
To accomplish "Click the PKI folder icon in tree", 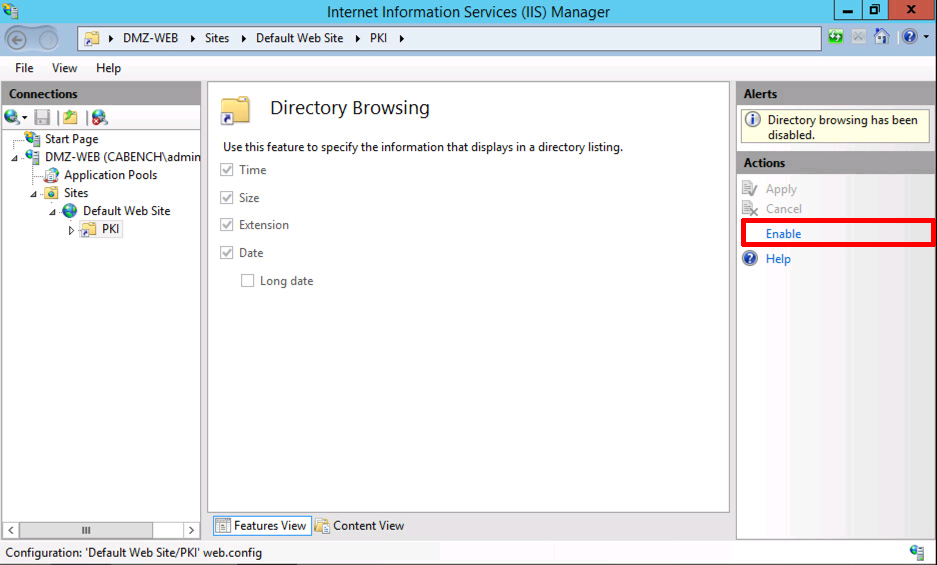I will click(x=88, y=229).
